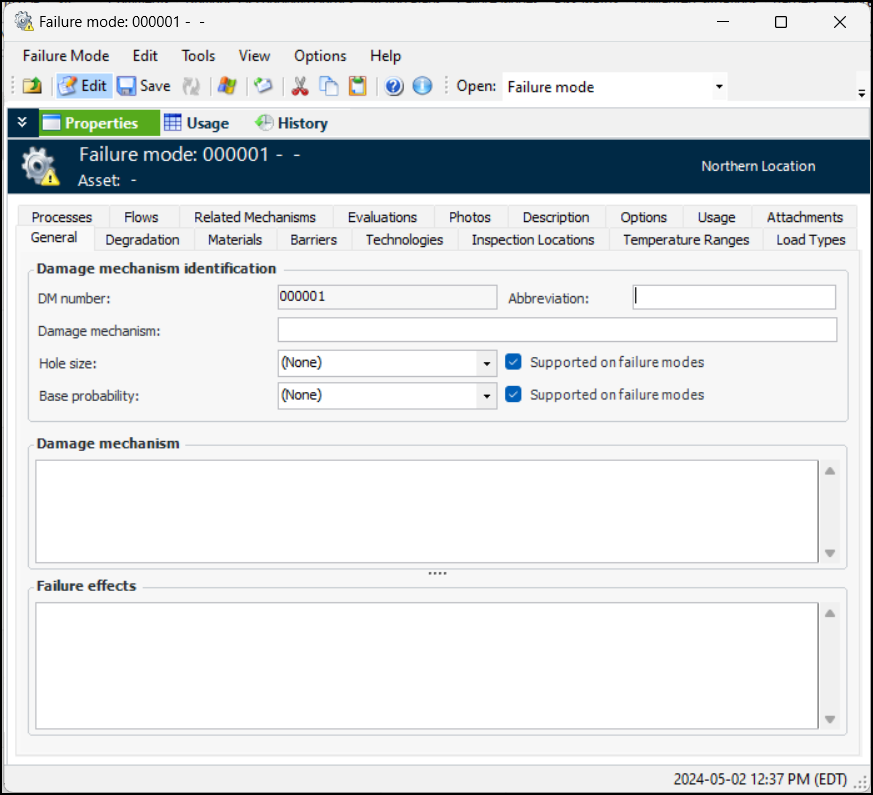Open the Usage view with grid icon

pyautogui.click(x=197, y=124)
